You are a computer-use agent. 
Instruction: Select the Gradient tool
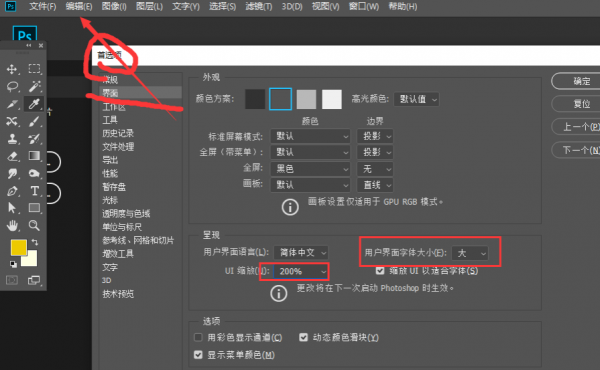click(34, 156)
